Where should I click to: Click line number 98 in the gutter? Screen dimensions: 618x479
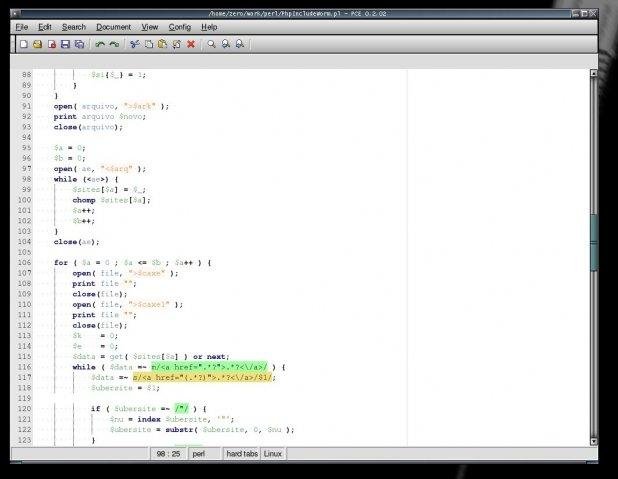pyautogui.click(x=26, y=179)
